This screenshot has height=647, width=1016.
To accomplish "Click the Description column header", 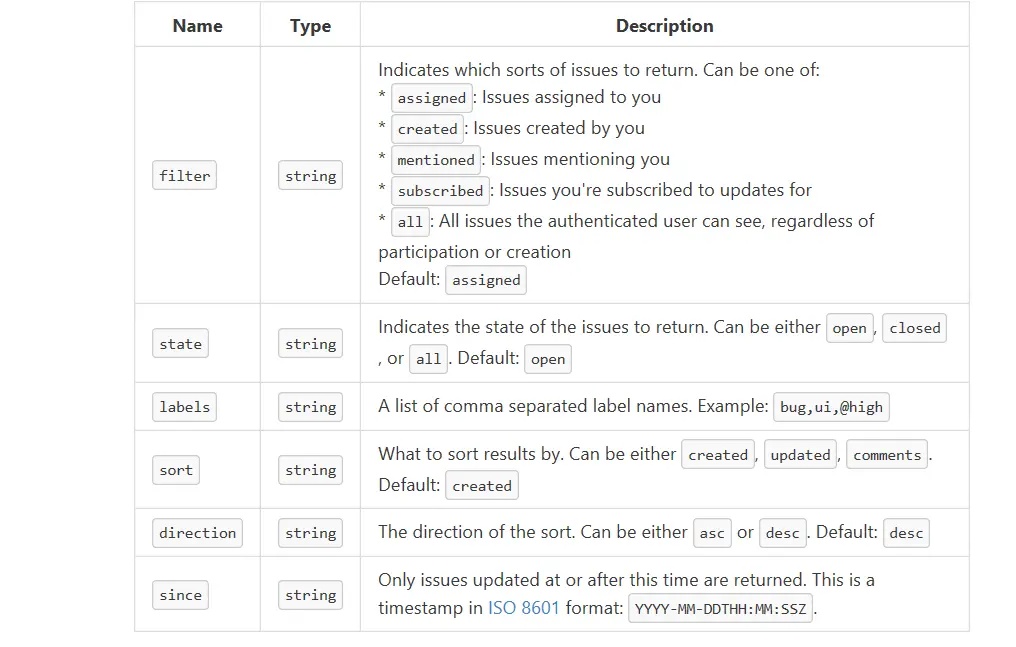I will 664,26.
